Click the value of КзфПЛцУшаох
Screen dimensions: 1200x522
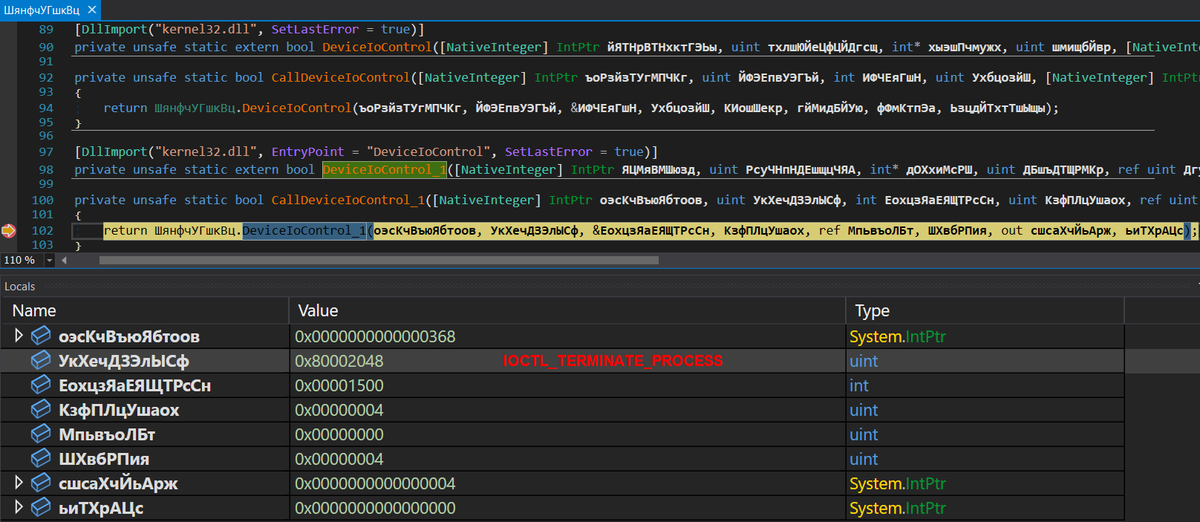tap(339, 410)
